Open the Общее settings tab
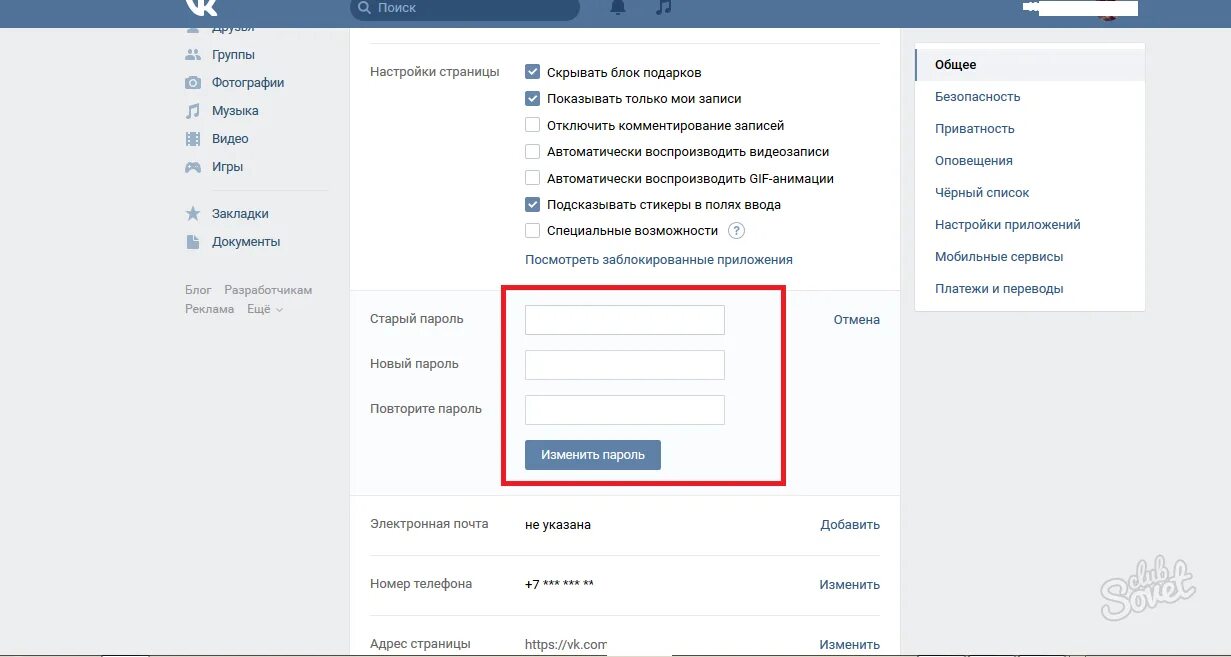Viewport: 1231px width, 657px height. pyautogui.click(x=1030, y=65)
